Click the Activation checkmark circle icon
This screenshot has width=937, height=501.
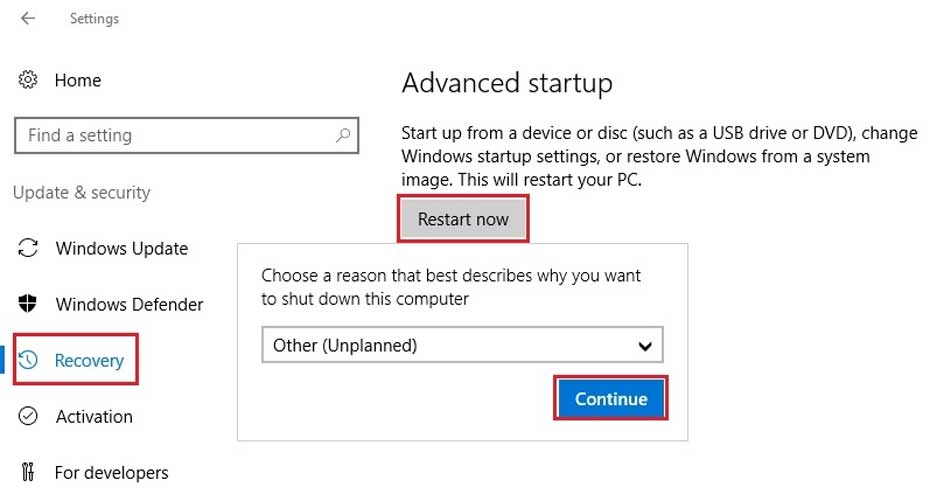coord(29,416)
